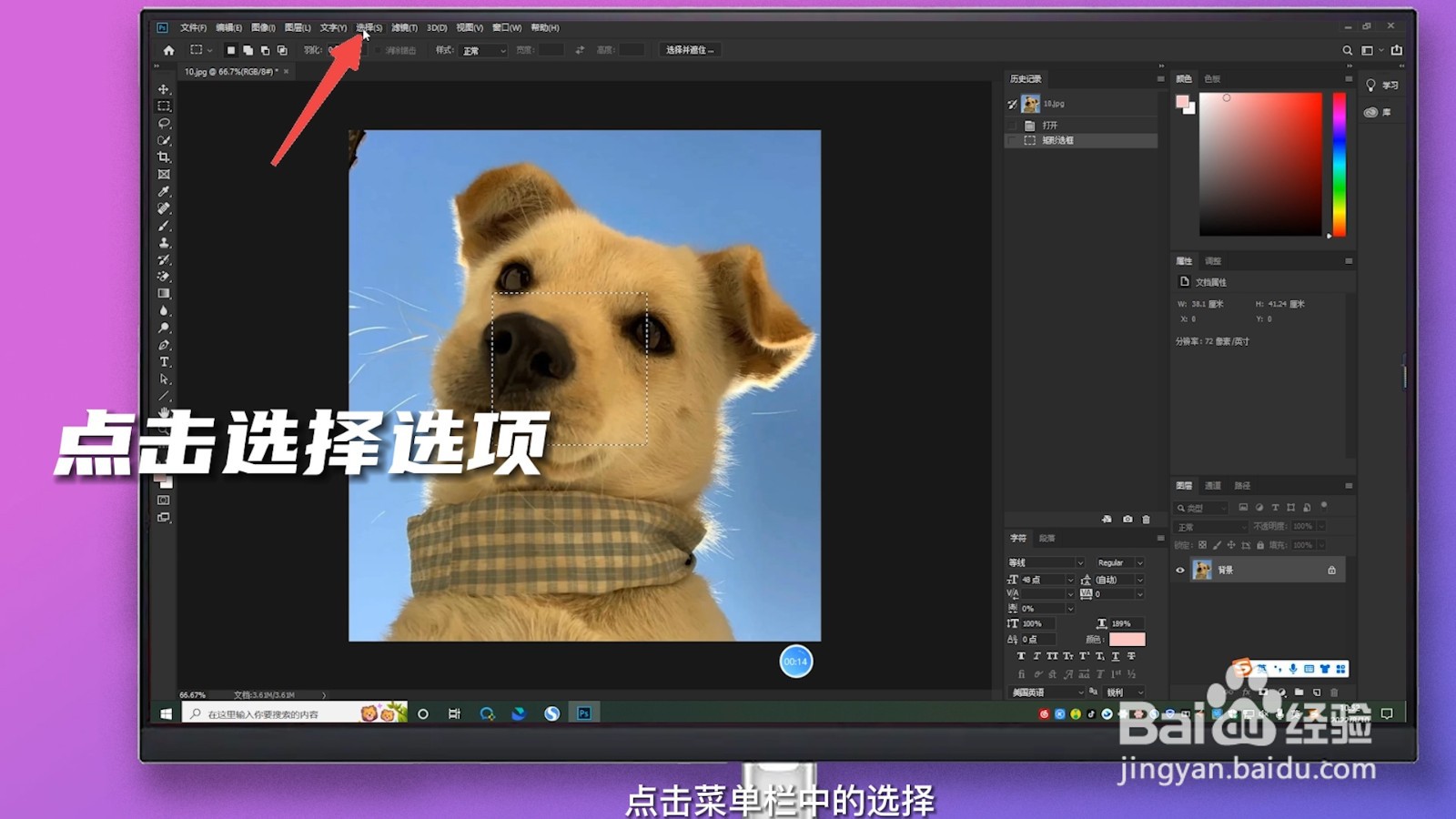The width and height of the screenshot is (1456, 819).
Task: Delete current history state trash icon
Action: point(1147,520)
